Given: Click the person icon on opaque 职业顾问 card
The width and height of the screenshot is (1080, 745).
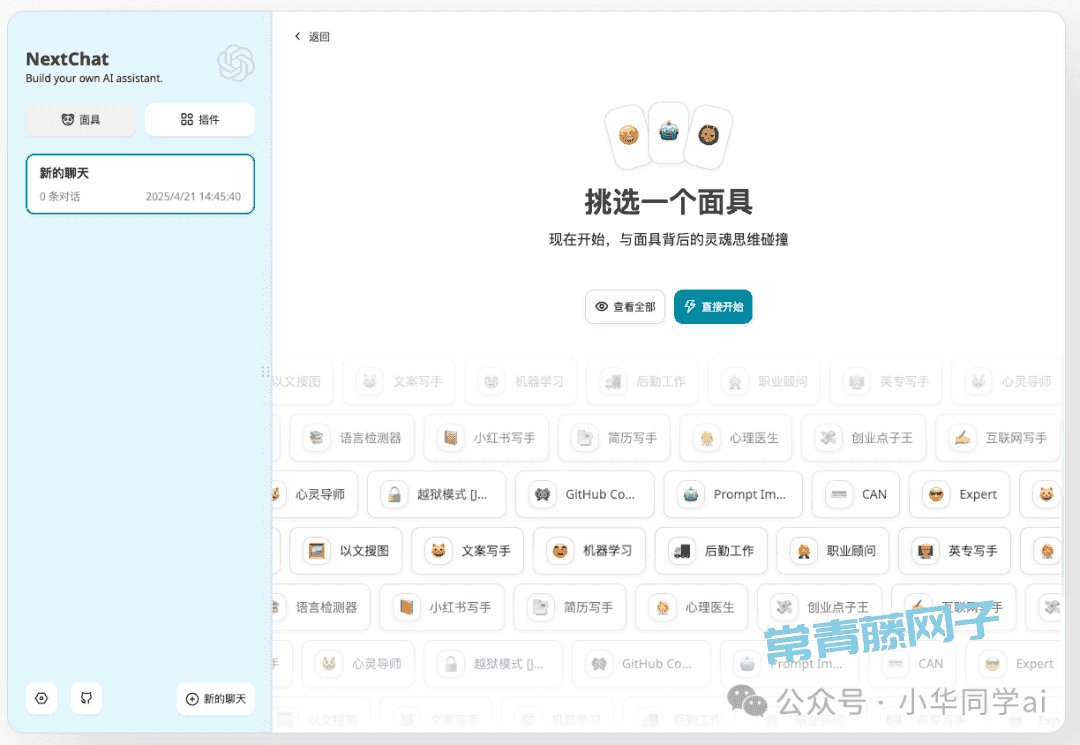Looking at the screenshot, I should coord(804,551).
